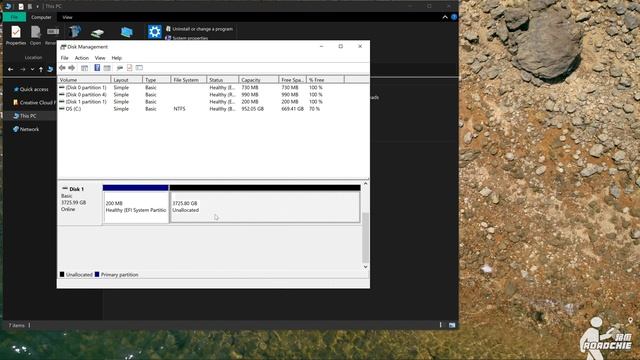Click the Explorer help question mark icon
Viewport: 640px width, 360px height.
pyautogui.click(x=454, y=17)
